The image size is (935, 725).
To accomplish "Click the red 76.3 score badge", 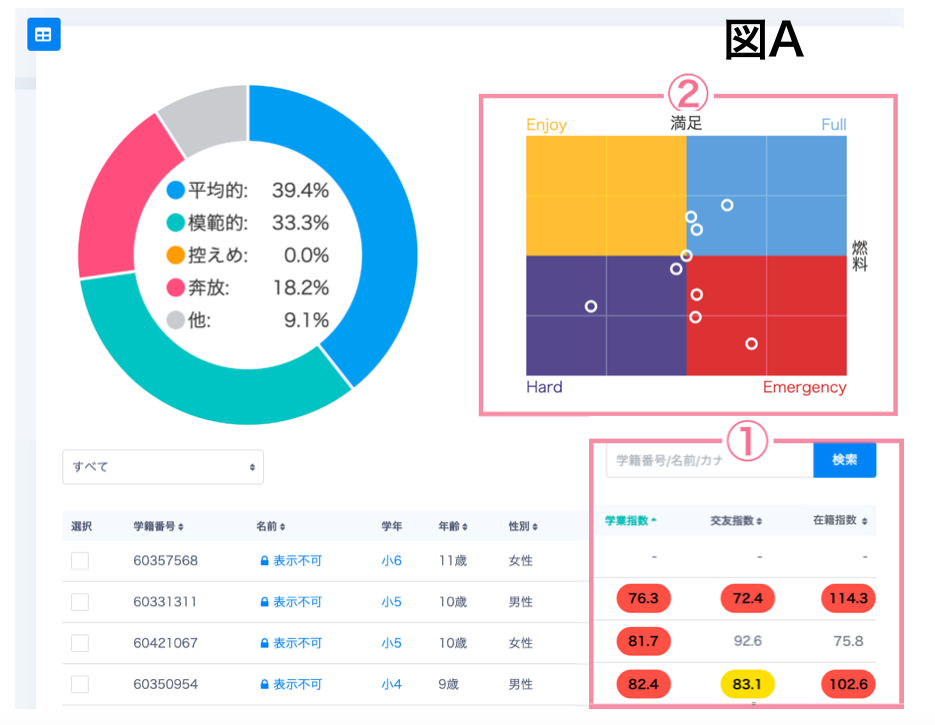I will [x=643, y=598].
